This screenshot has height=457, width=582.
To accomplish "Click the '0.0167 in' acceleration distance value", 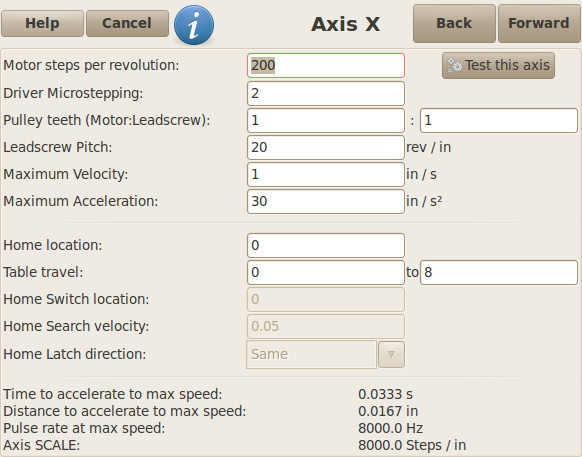I will click(388, 411).
